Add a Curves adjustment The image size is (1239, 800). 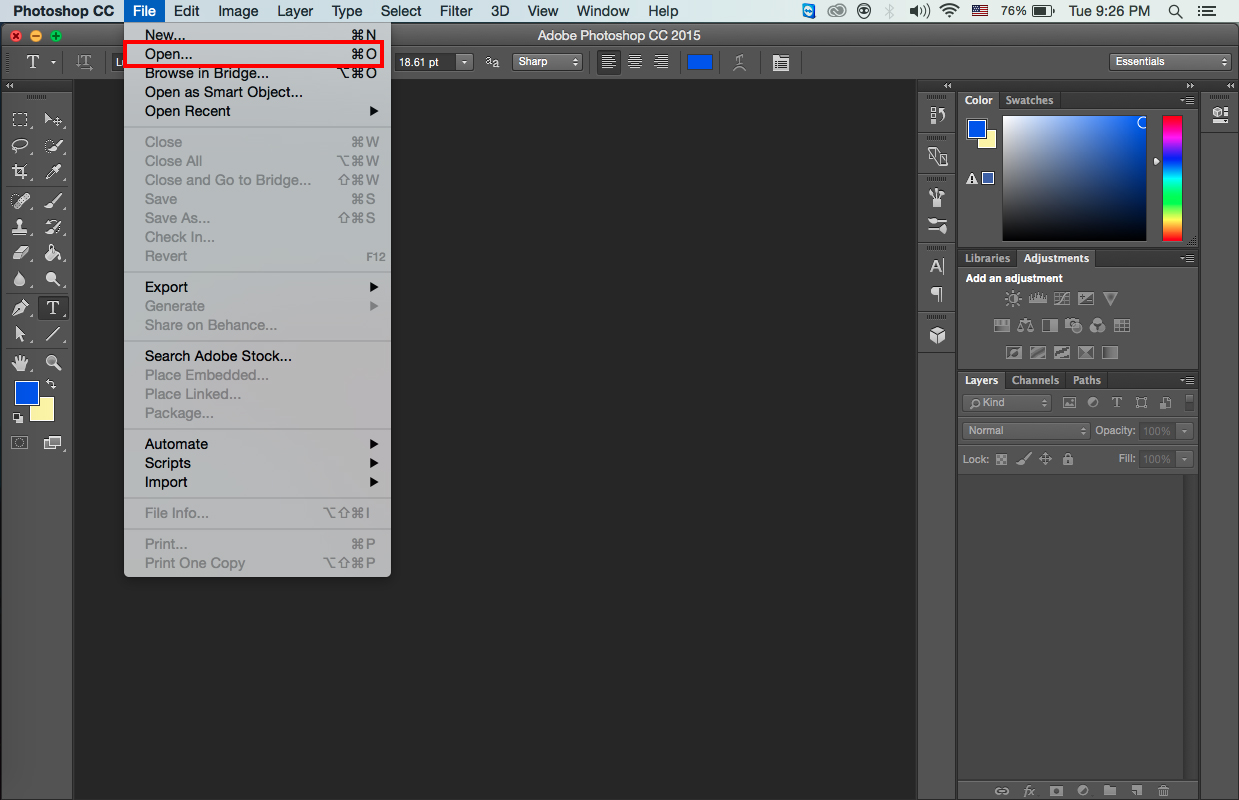click(1062, 299)
